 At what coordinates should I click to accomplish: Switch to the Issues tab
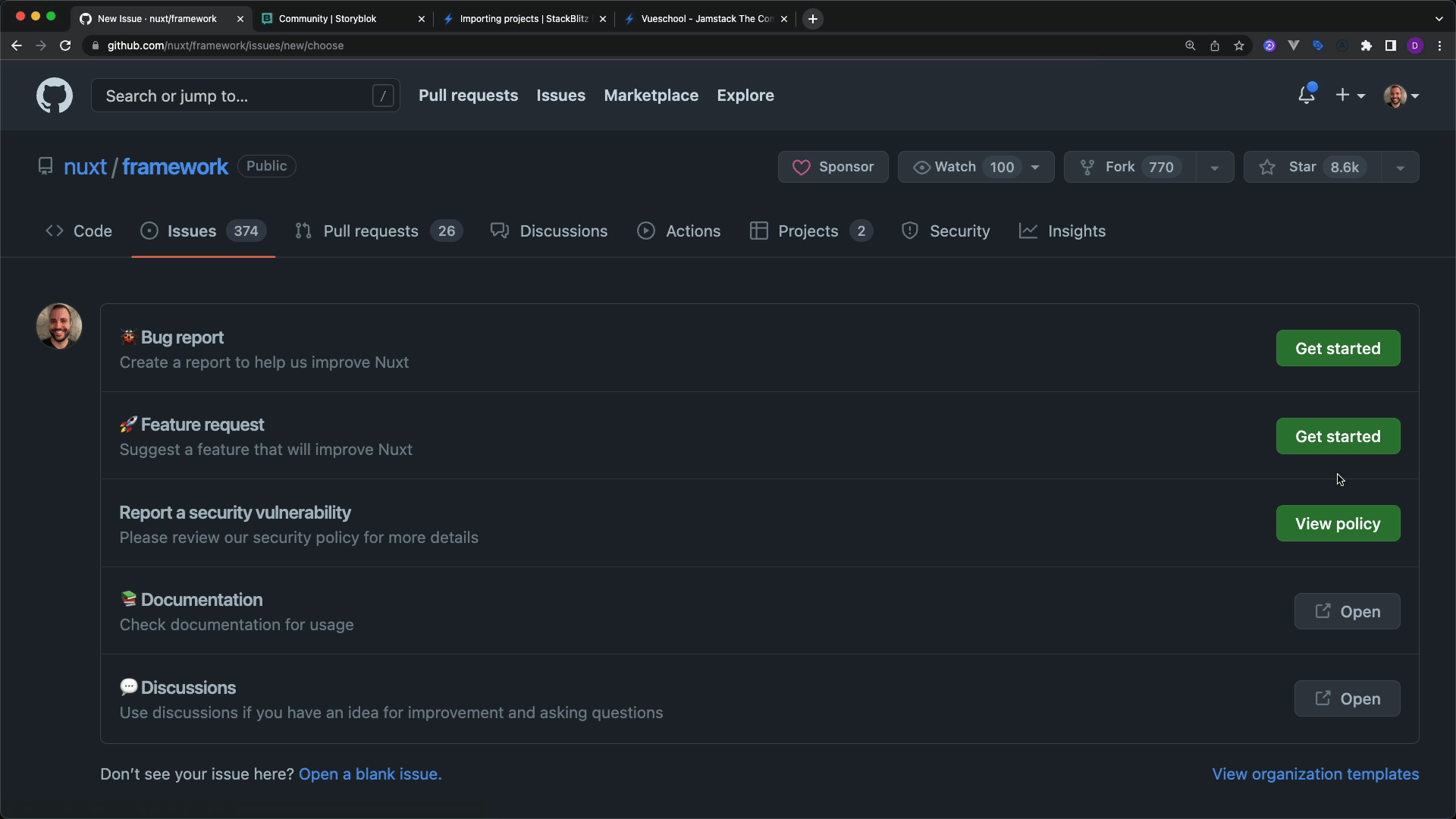[x=203, y=231]
